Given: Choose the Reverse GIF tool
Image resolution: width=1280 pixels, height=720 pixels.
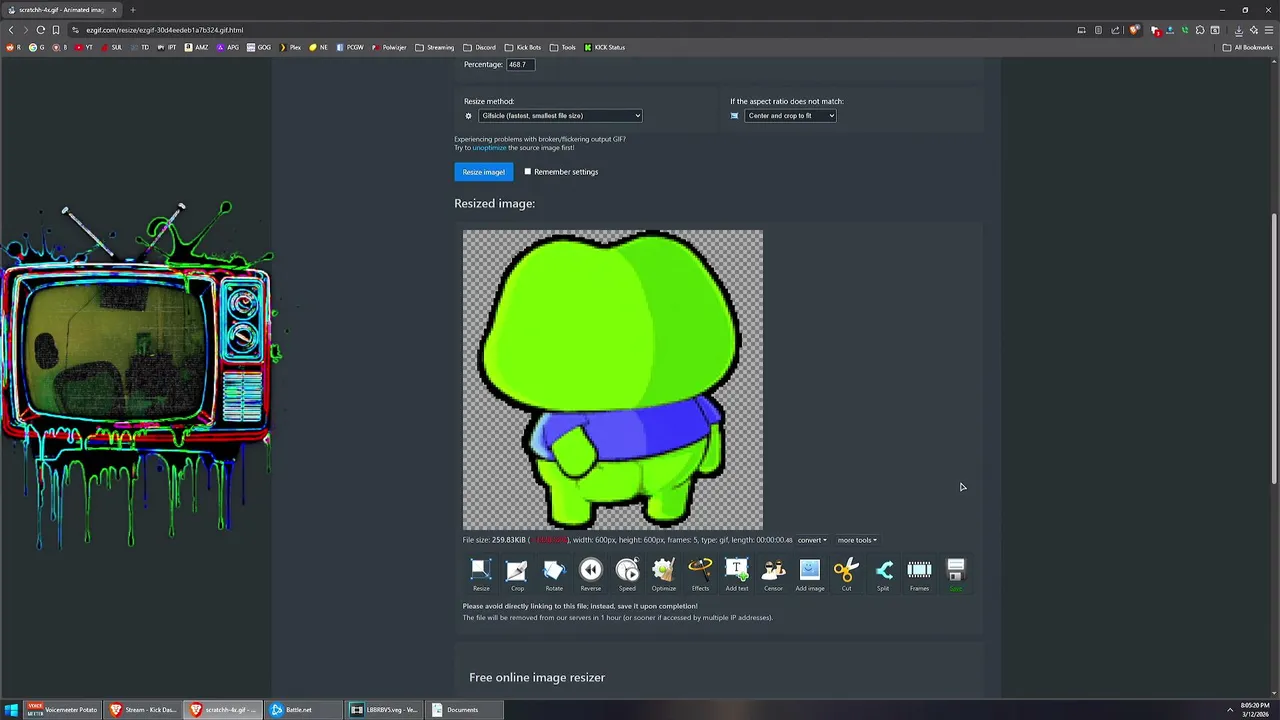Looking at the screenshot, I should pos(591,575).
